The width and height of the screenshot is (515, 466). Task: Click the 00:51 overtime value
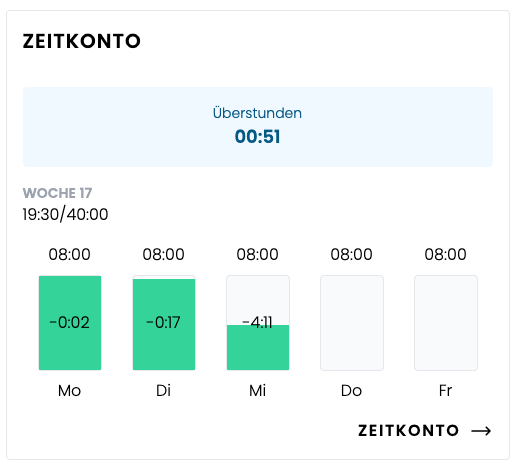(x=257, y=137)
